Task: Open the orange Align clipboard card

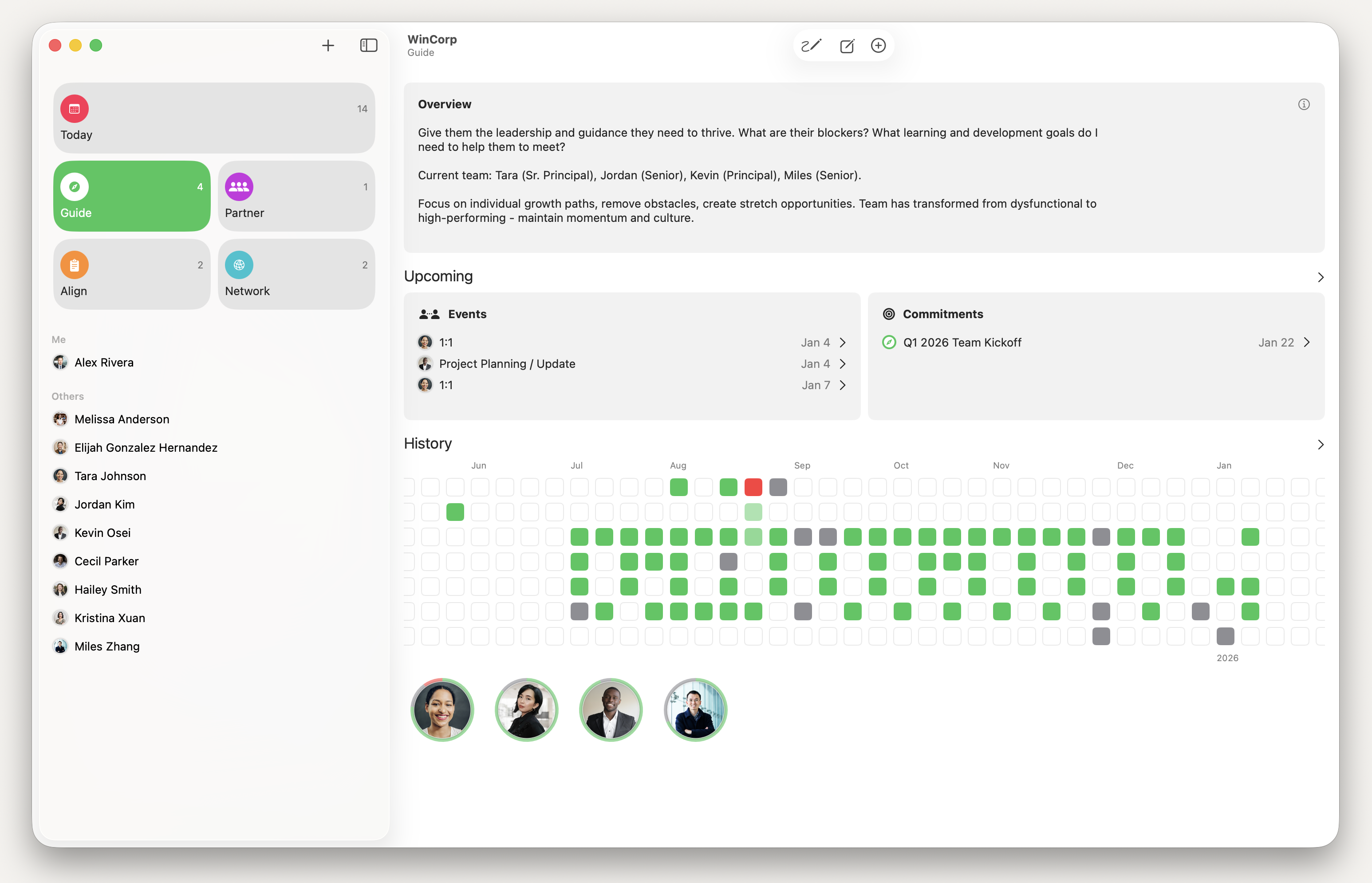Action: pos(132,274)
